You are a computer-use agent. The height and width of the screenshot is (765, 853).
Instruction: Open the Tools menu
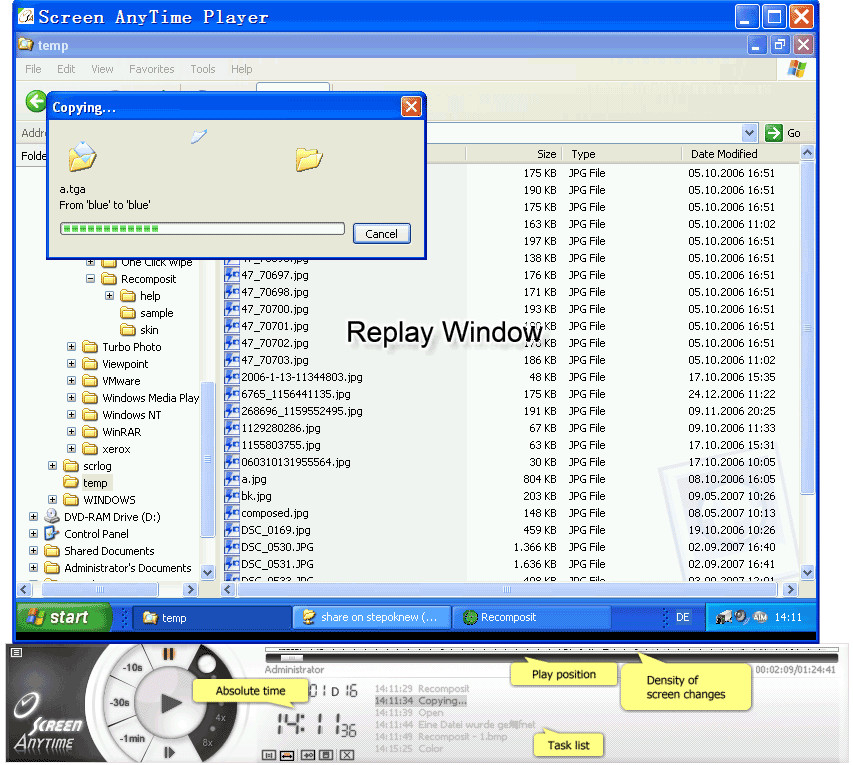(x=202, y=69)
